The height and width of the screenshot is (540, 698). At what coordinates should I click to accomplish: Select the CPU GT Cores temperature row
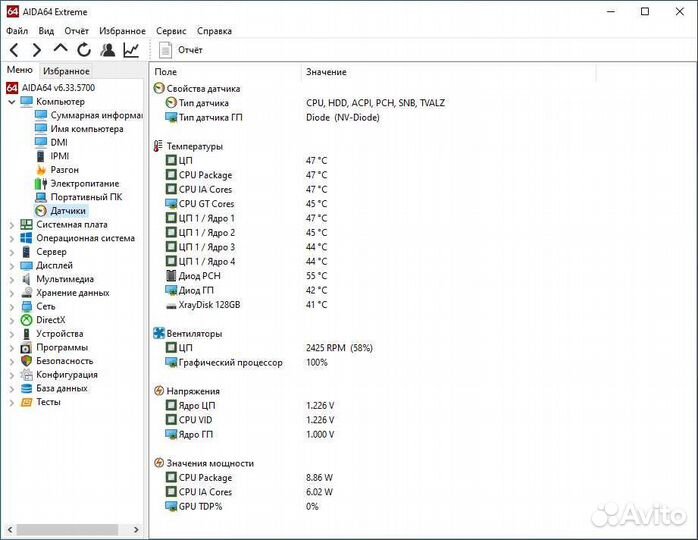[x=206, y=204]
